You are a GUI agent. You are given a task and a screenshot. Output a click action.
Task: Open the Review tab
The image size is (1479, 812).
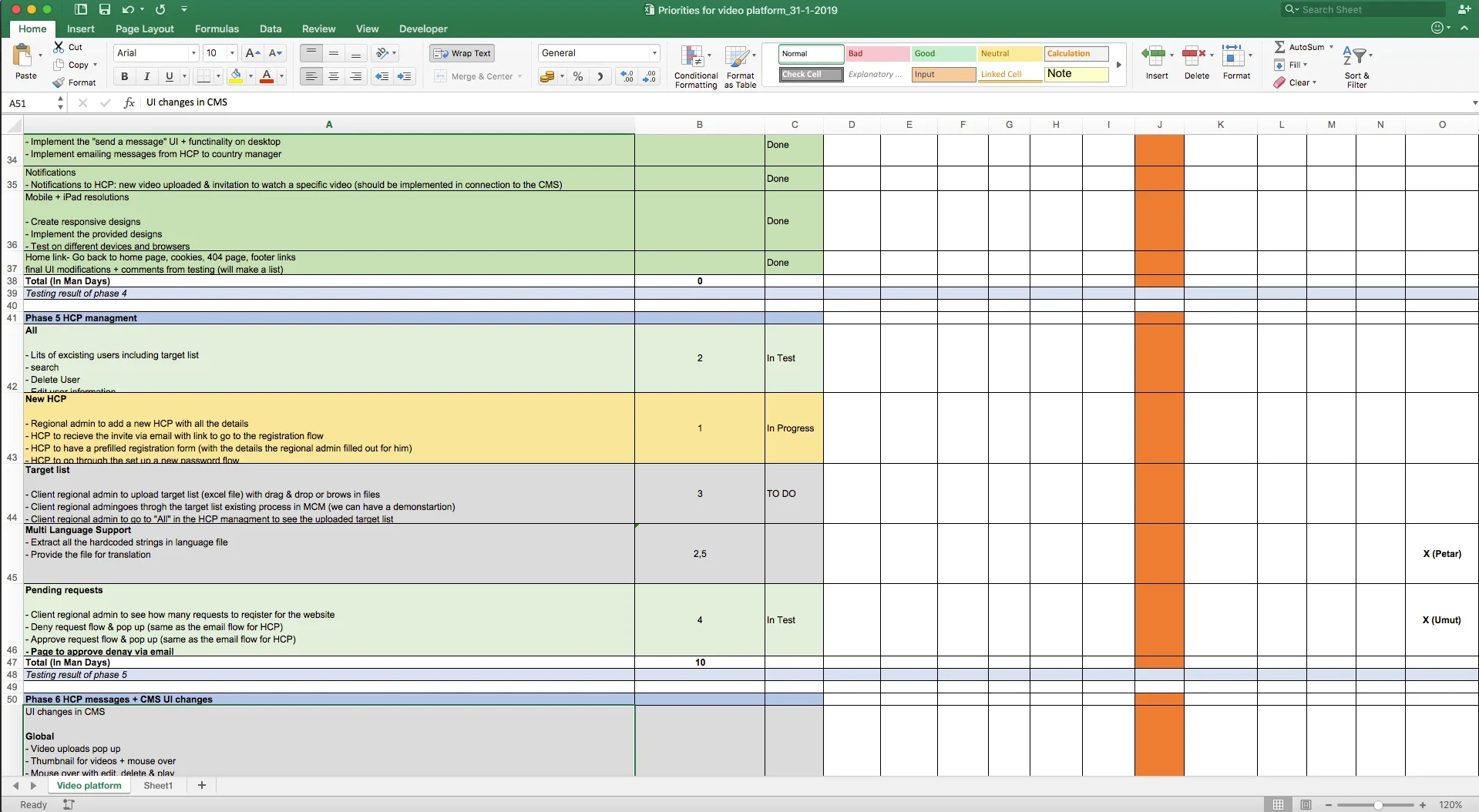[x=318, y=29]
